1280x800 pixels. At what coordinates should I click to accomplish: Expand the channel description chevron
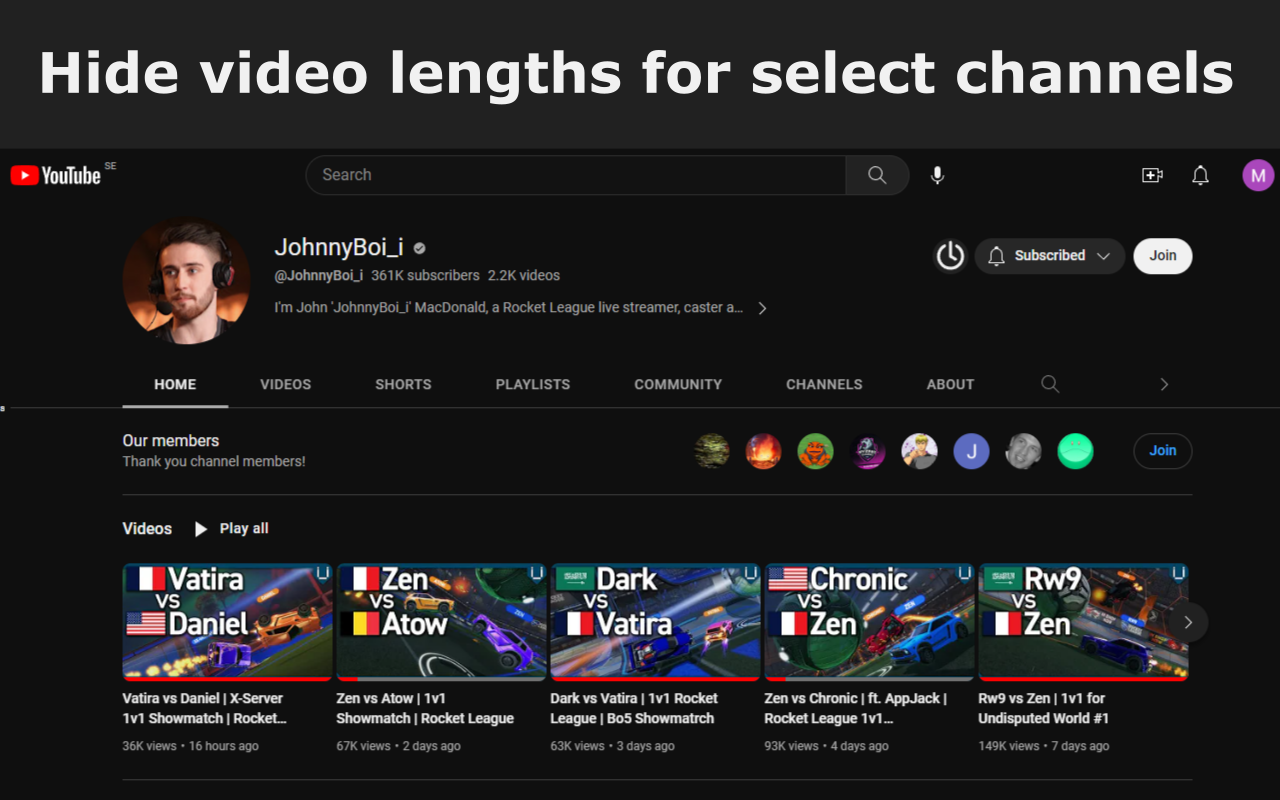click(x=762, y=308)
